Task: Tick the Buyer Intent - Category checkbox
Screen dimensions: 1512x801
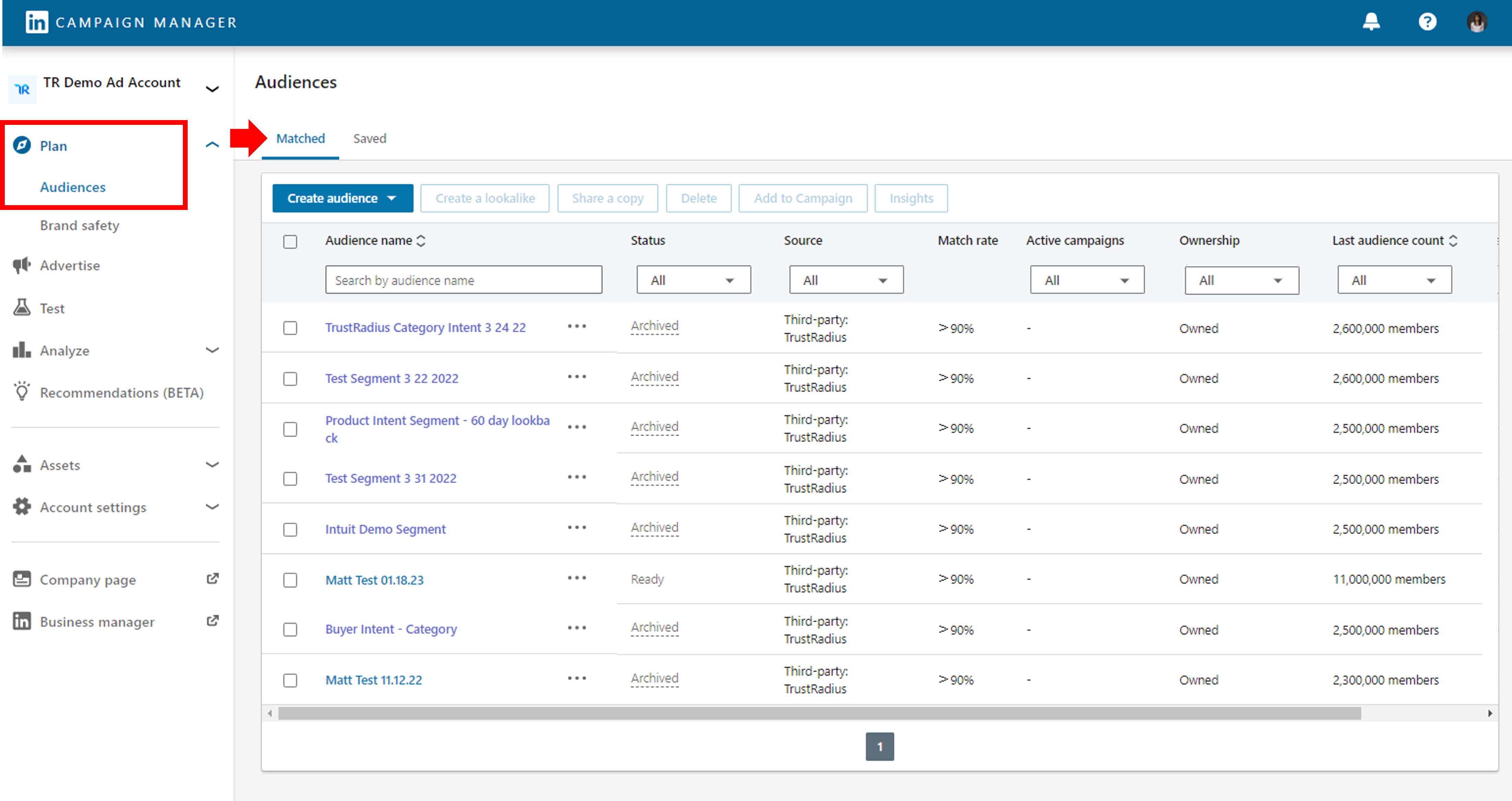Action: click(x=290, y=629)
